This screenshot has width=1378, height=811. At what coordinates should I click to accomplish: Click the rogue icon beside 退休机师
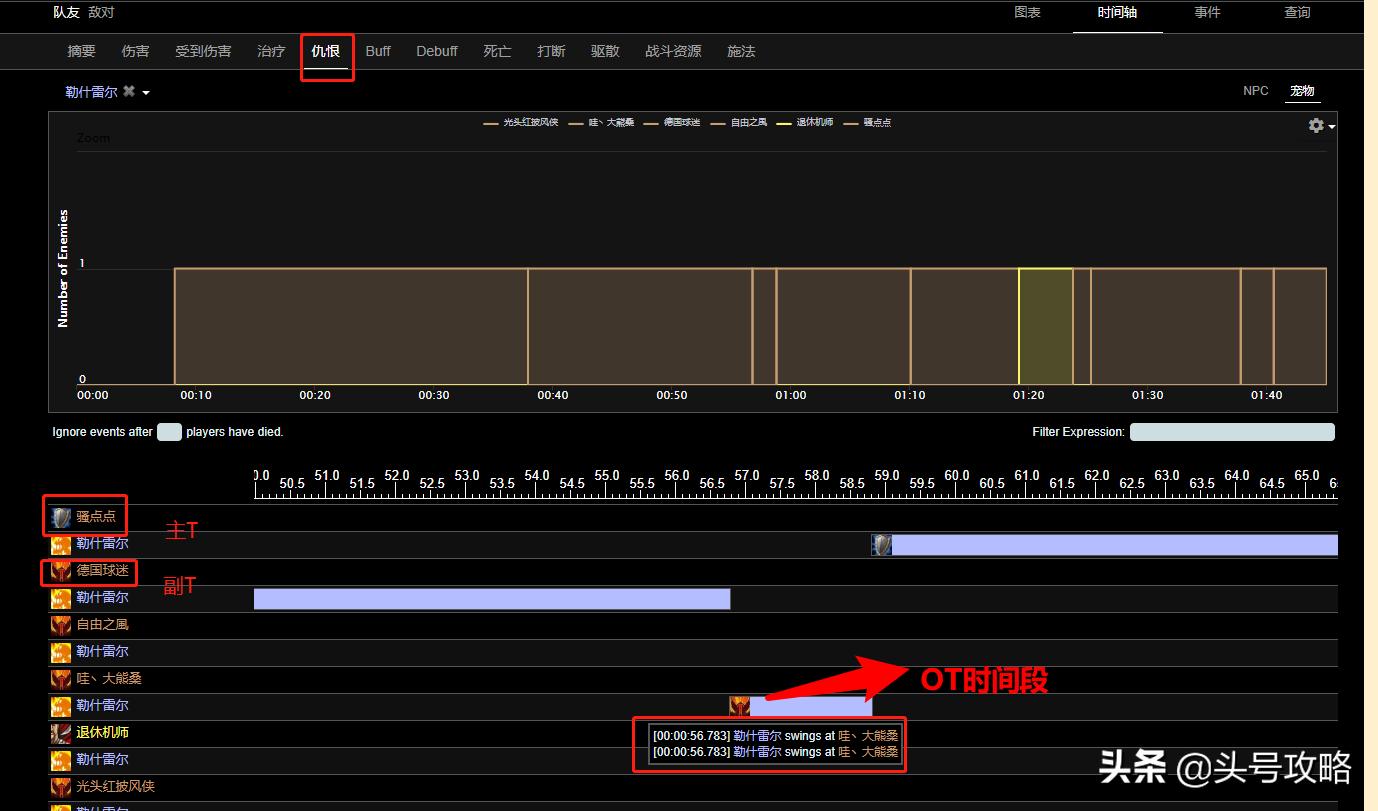tap(61, 733)
